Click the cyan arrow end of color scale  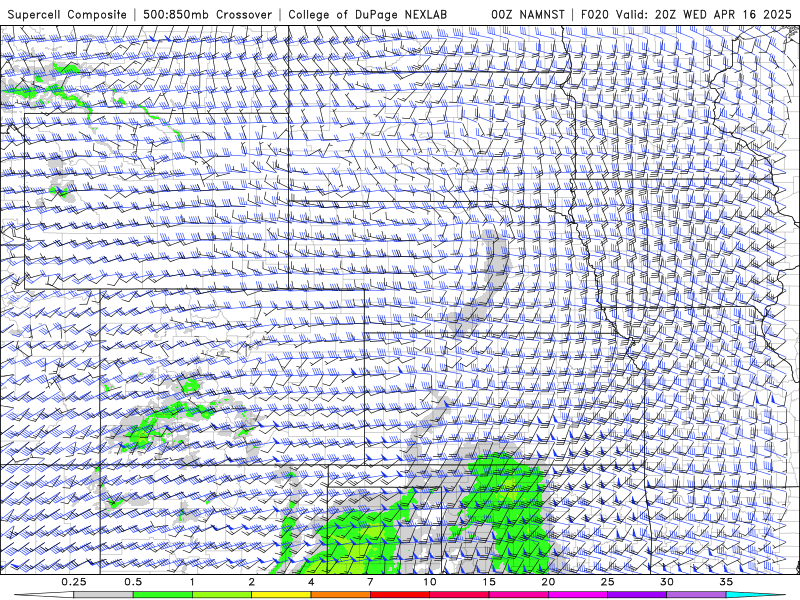point(756,595)
